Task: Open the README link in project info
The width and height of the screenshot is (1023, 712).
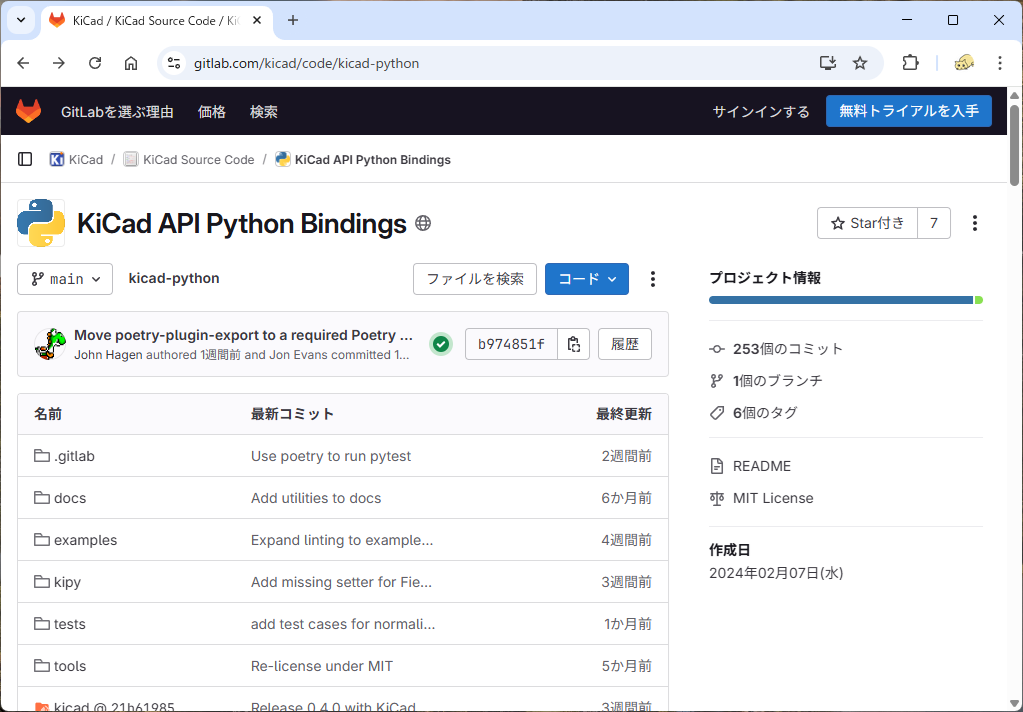Action: 762,466
